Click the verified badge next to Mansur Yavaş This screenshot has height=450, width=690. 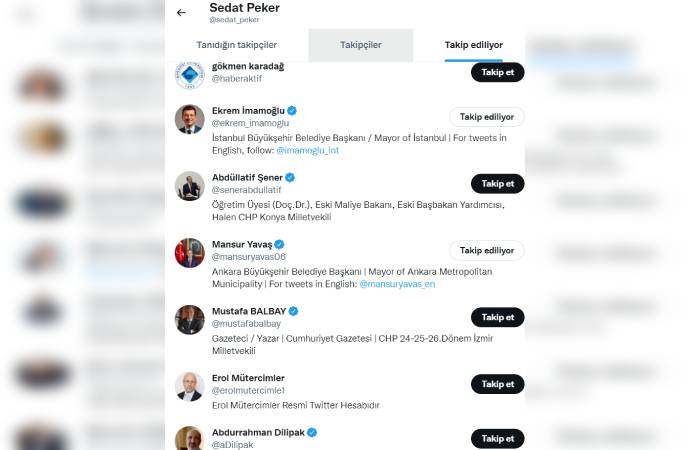click(x=280, y=244)
